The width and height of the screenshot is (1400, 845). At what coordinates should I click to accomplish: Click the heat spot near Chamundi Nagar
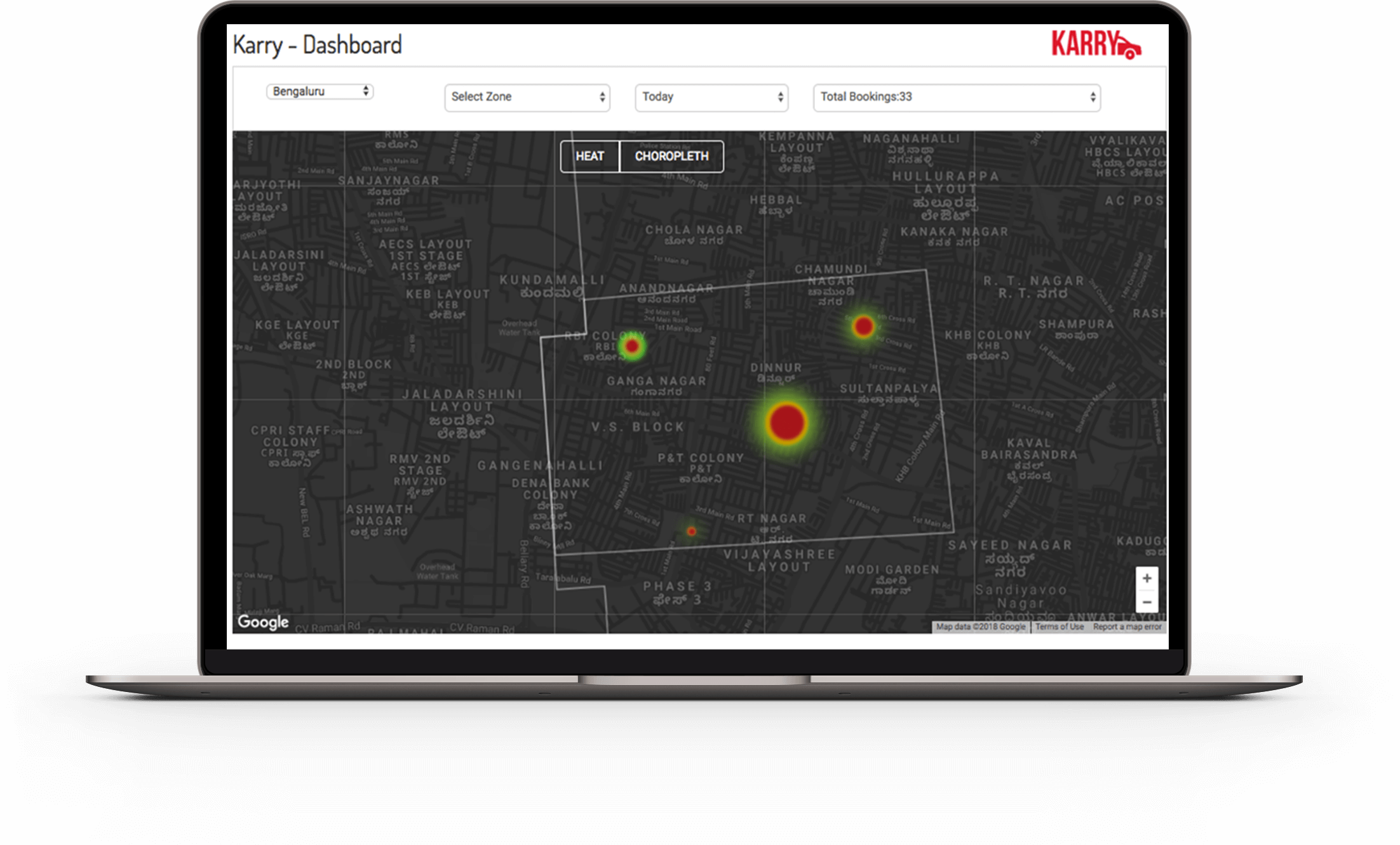[x=863, y=327]
